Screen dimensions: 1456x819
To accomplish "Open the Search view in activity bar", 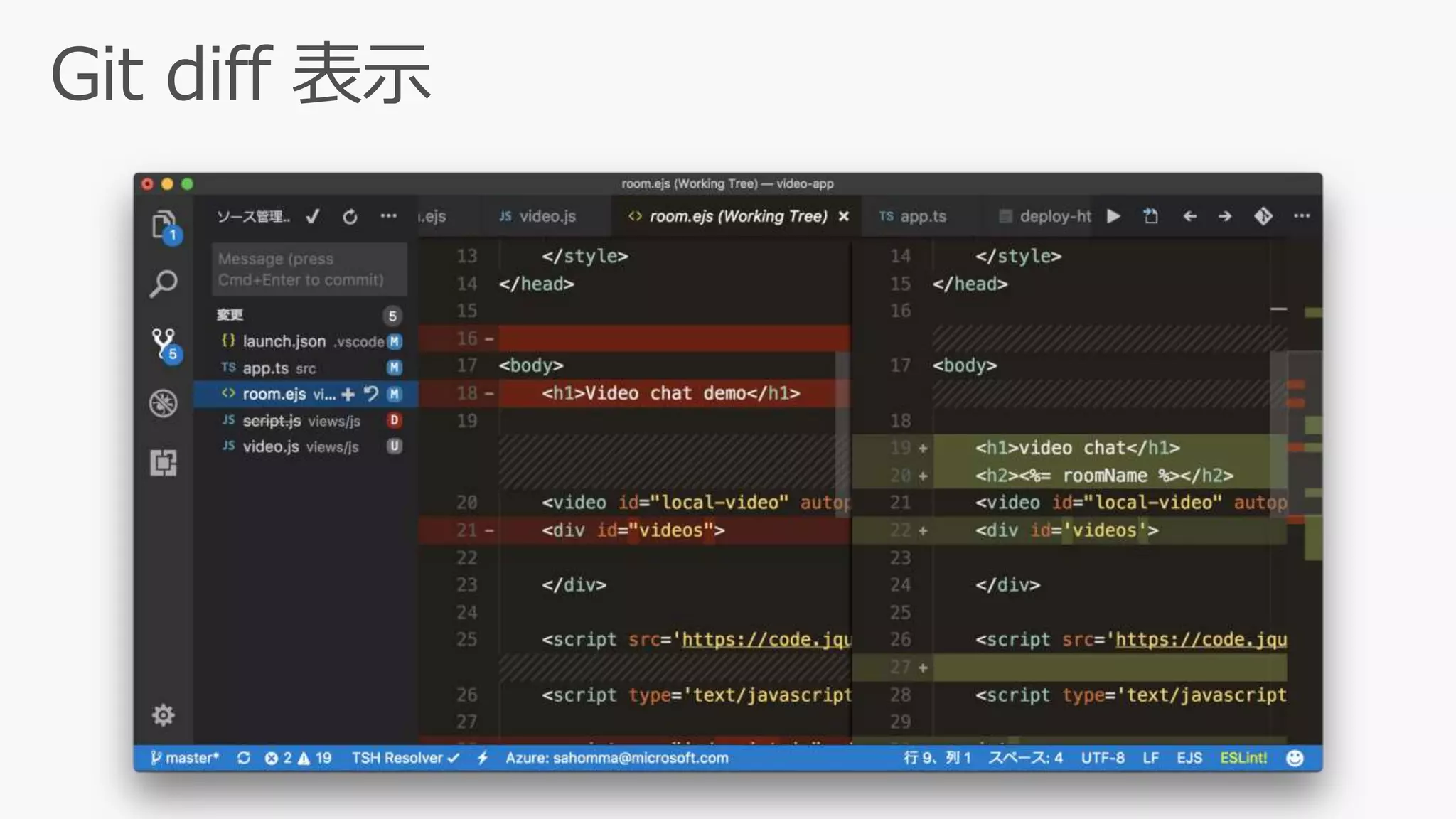I will [164, 284].
